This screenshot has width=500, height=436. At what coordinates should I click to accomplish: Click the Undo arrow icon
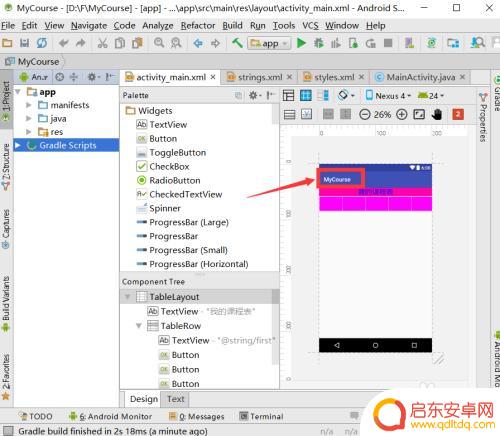pyautogui.click(x=63, y=43)
